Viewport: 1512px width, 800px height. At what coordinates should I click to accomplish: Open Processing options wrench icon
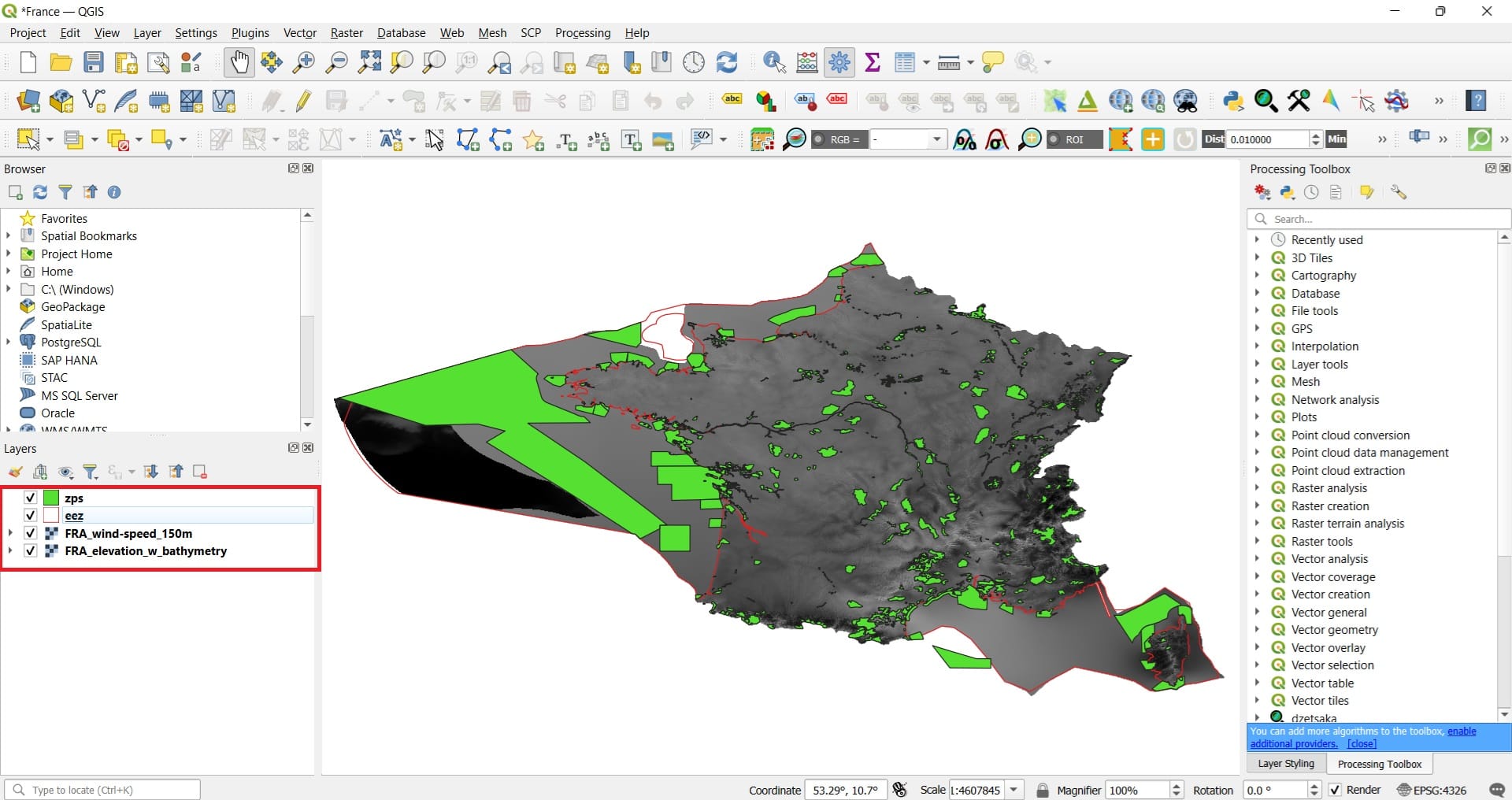coord(1399,192)
